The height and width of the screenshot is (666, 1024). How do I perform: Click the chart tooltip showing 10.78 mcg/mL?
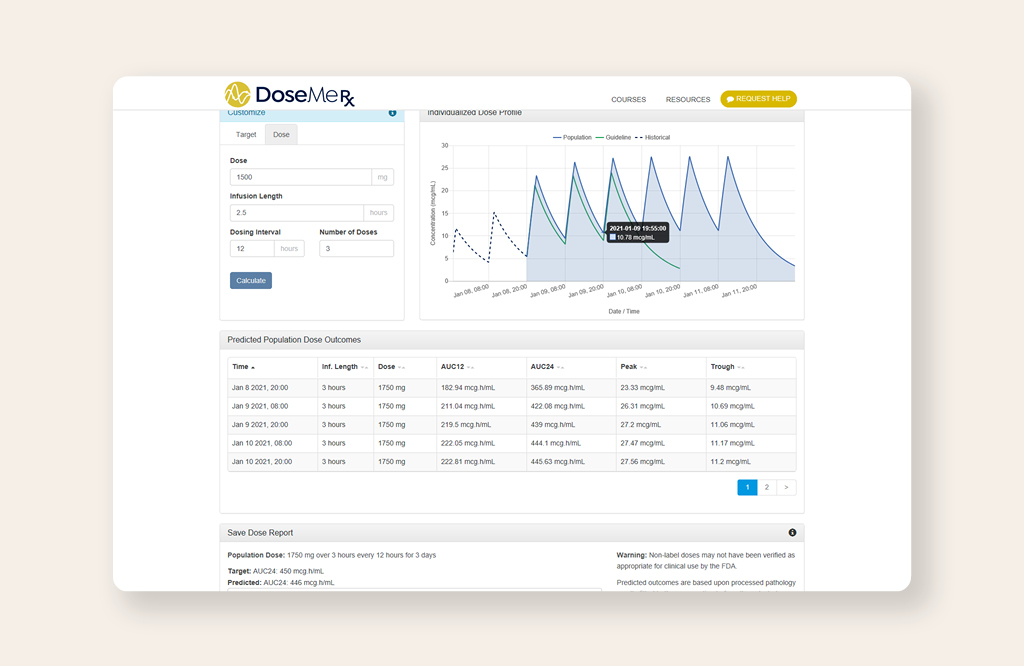pyautogui.click(x=637, y=233)
